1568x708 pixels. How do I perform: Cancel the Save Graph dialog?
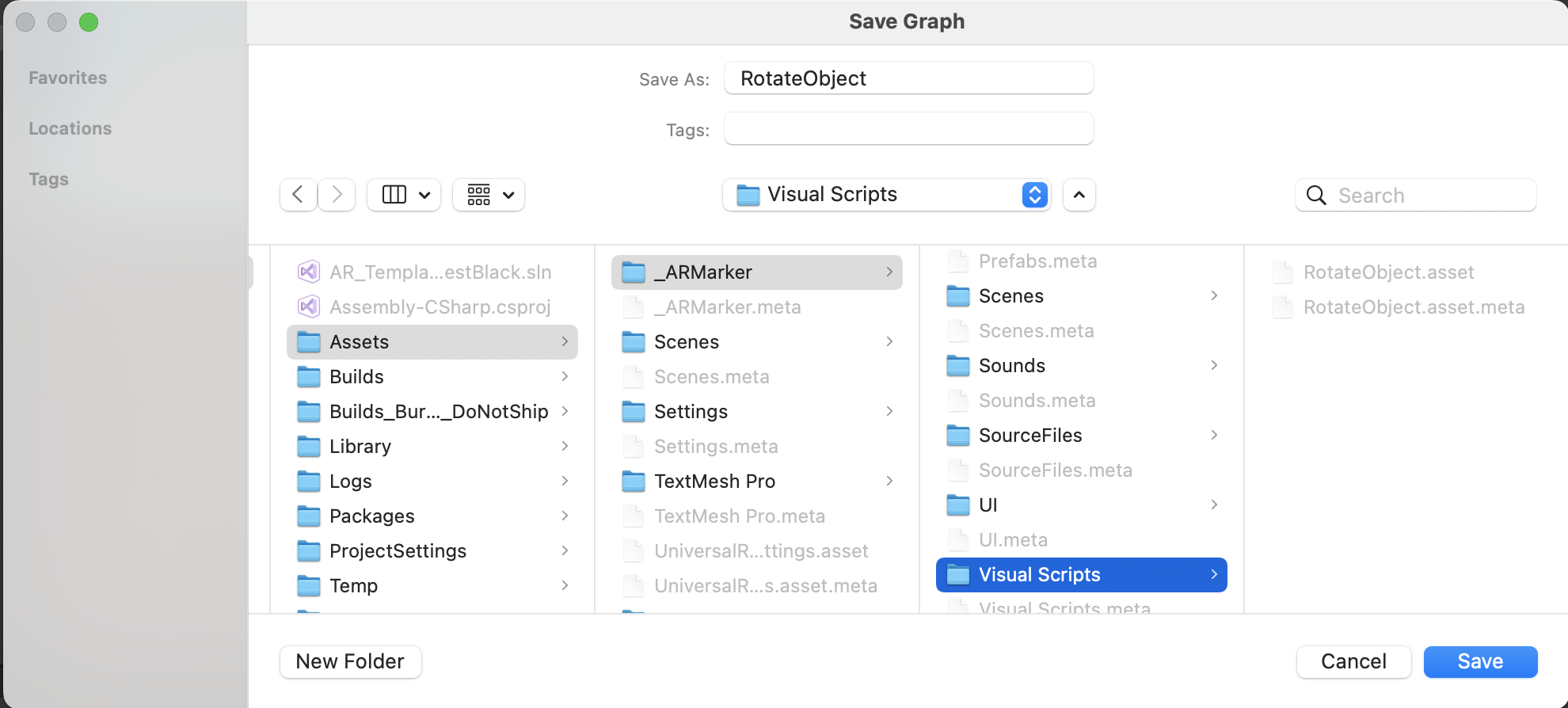pos(1353,661)
